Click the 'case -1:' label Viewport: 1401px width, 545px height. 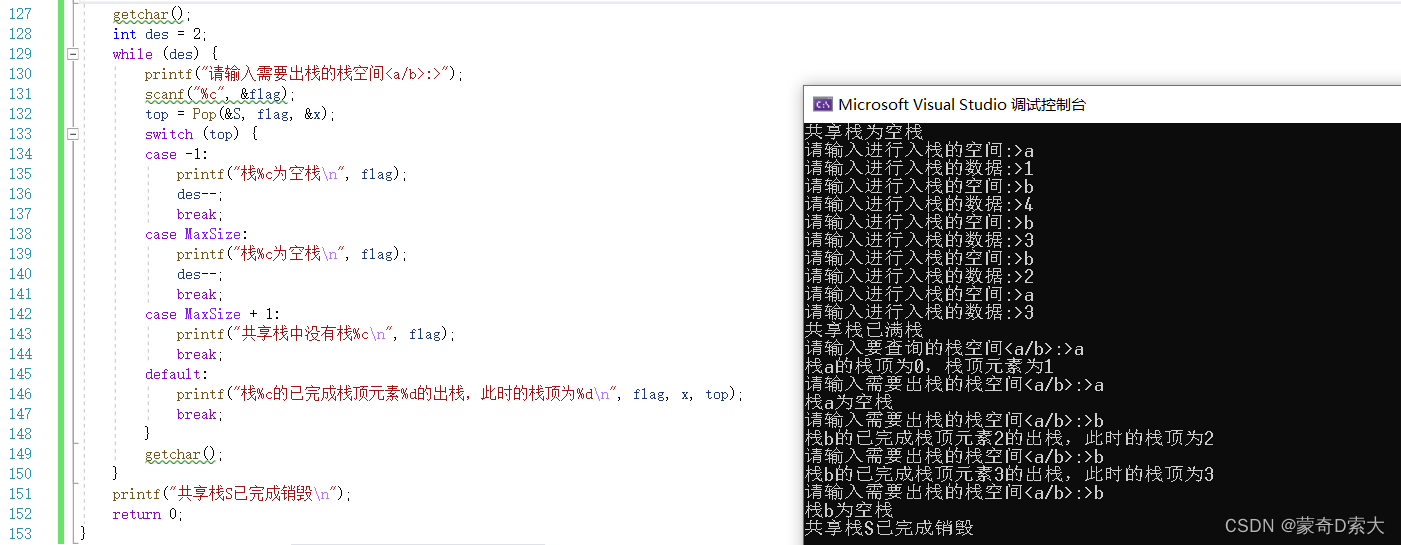pos(175,154)
